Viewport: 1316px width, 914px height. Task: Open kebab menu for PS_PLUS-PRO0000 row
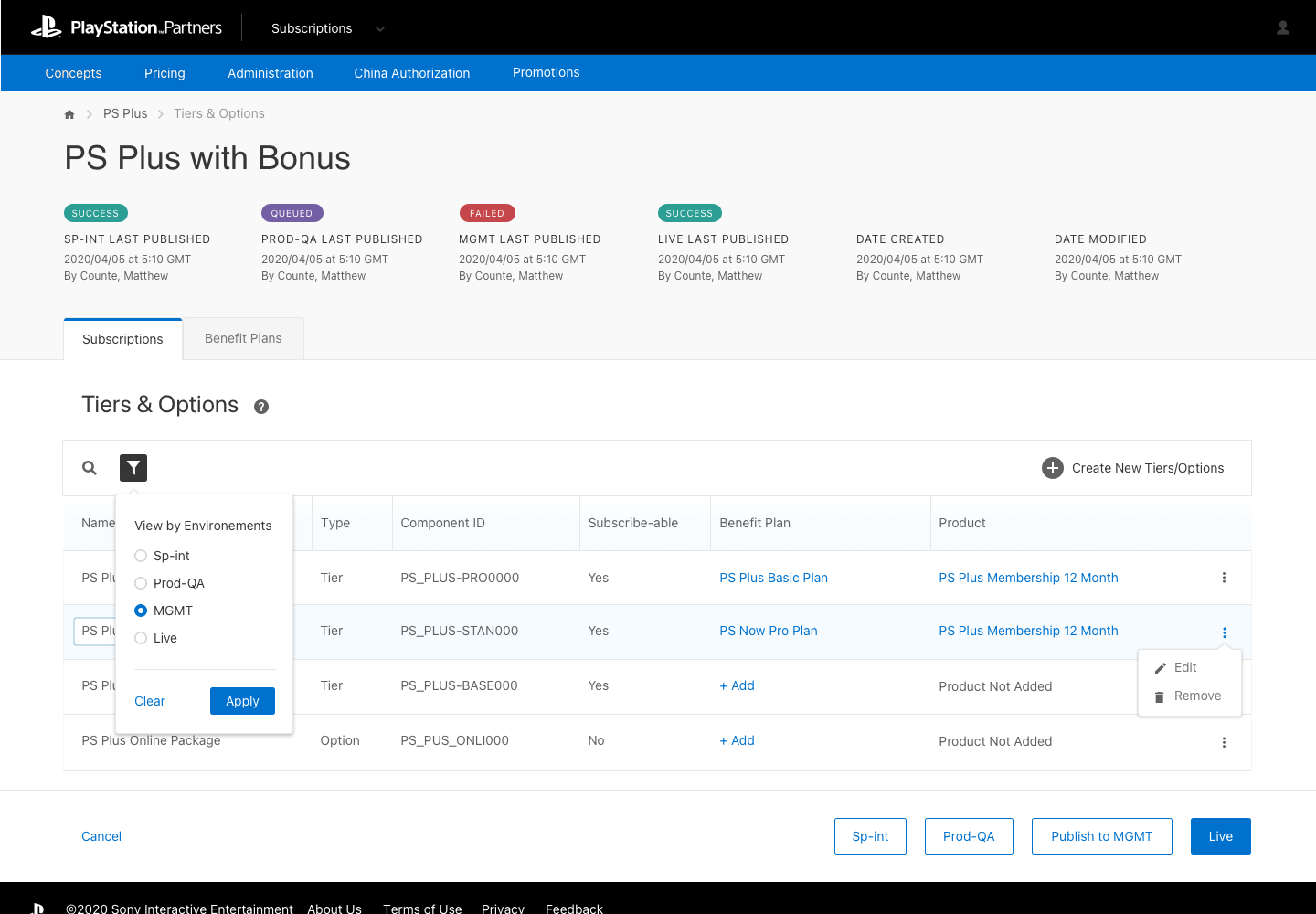pyautogui.click(x=1224, y=578)
